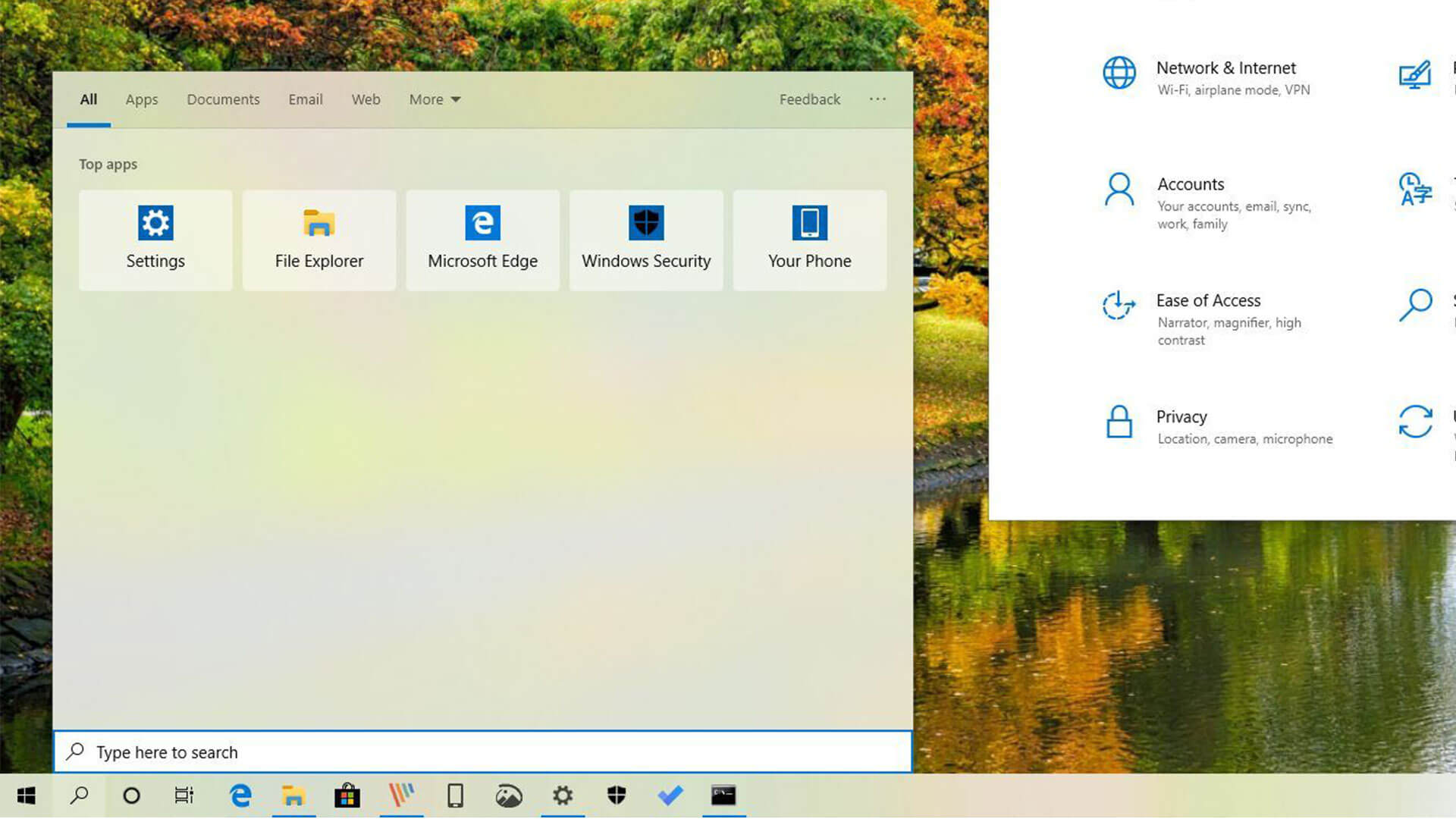
Task: Open Microsoft Edge tile in Top apps
Action: point(483,240)
